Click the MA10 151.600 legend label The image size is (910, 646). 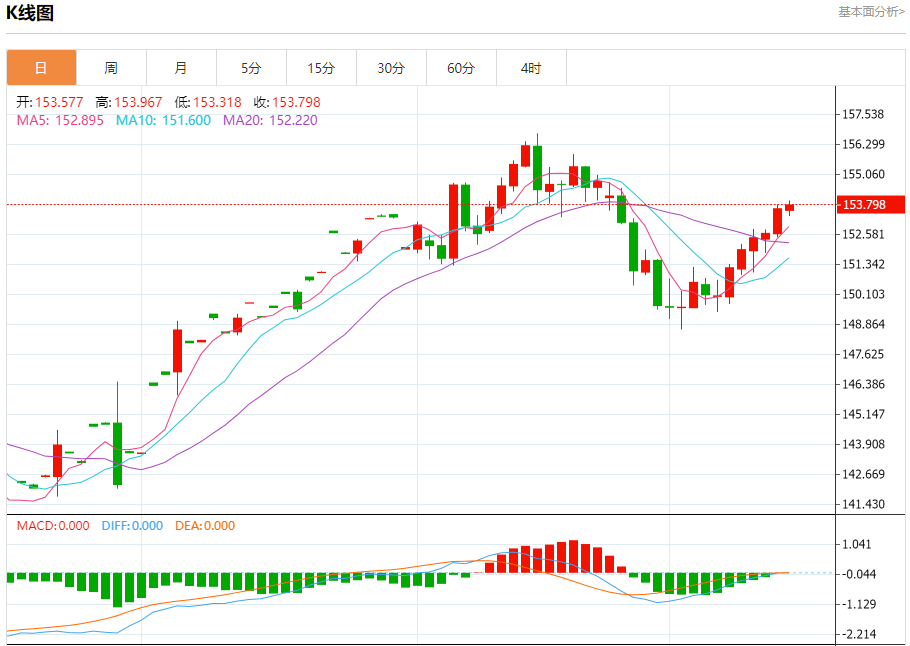[x=163, y=120]
